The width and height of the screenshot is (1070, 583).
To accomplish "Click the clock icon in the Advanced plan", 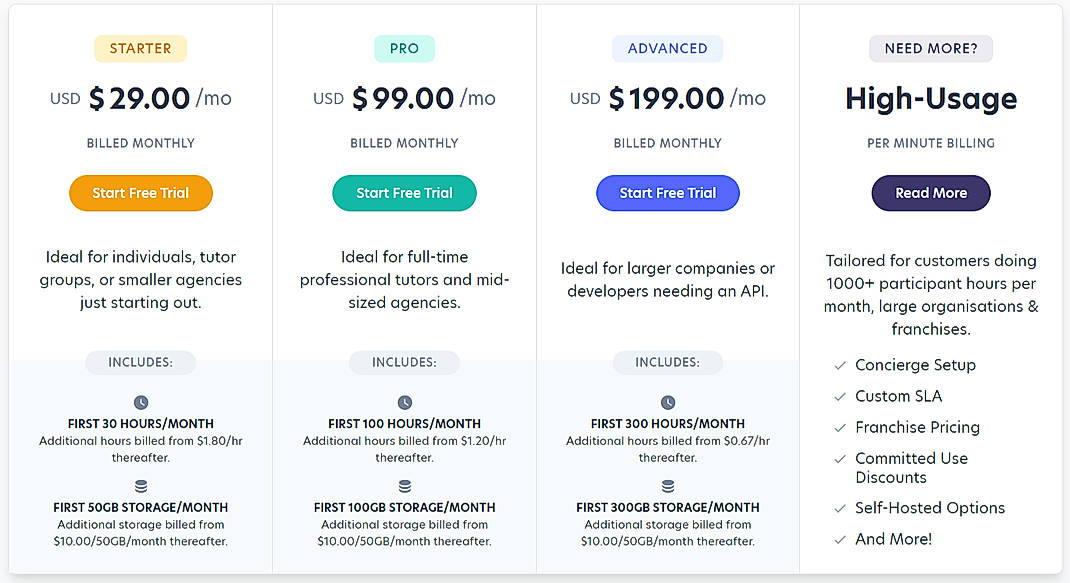I will (x=667, y=402).
